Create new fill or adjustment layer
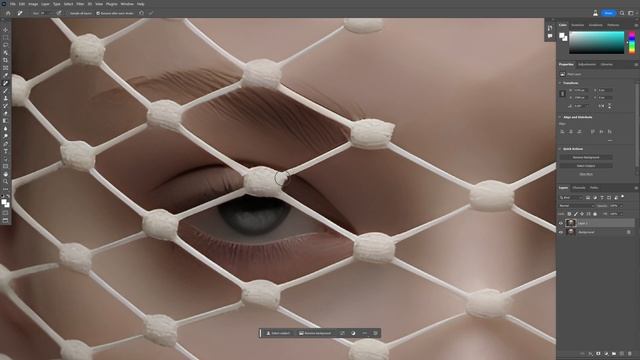 click(x=606, y=353)
